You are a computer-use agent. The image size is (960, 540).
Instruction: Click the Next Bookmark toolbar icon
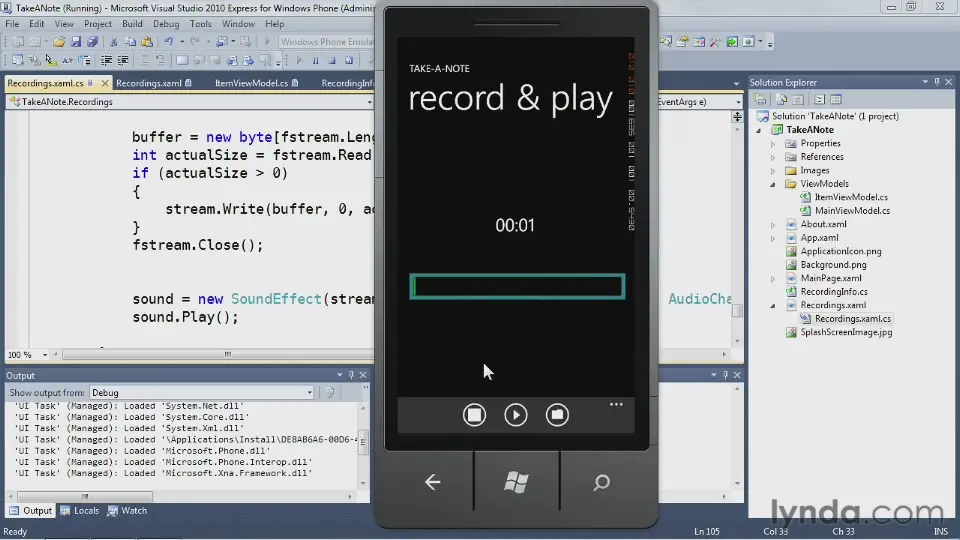(x=215, y=60)
